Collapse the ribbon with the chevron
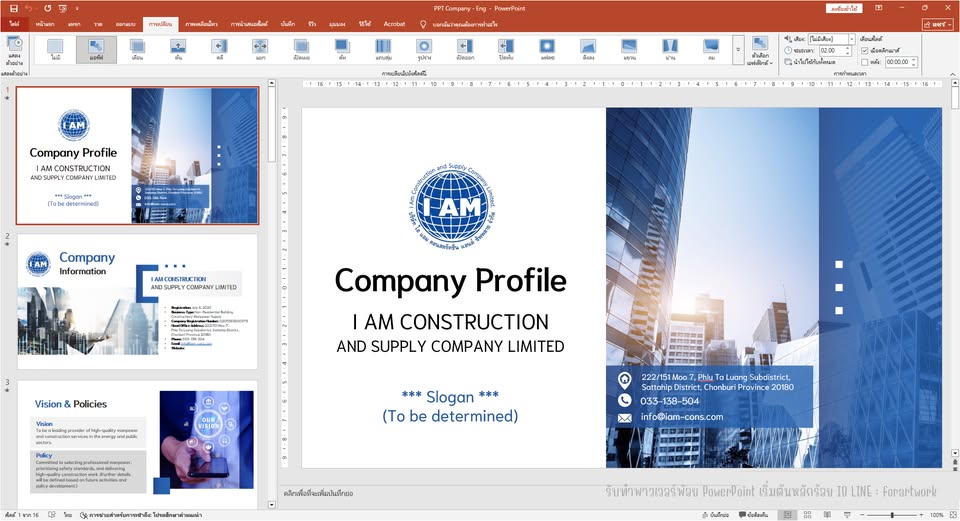This screenshot has width=960, height=521. (x=953, y=74)
